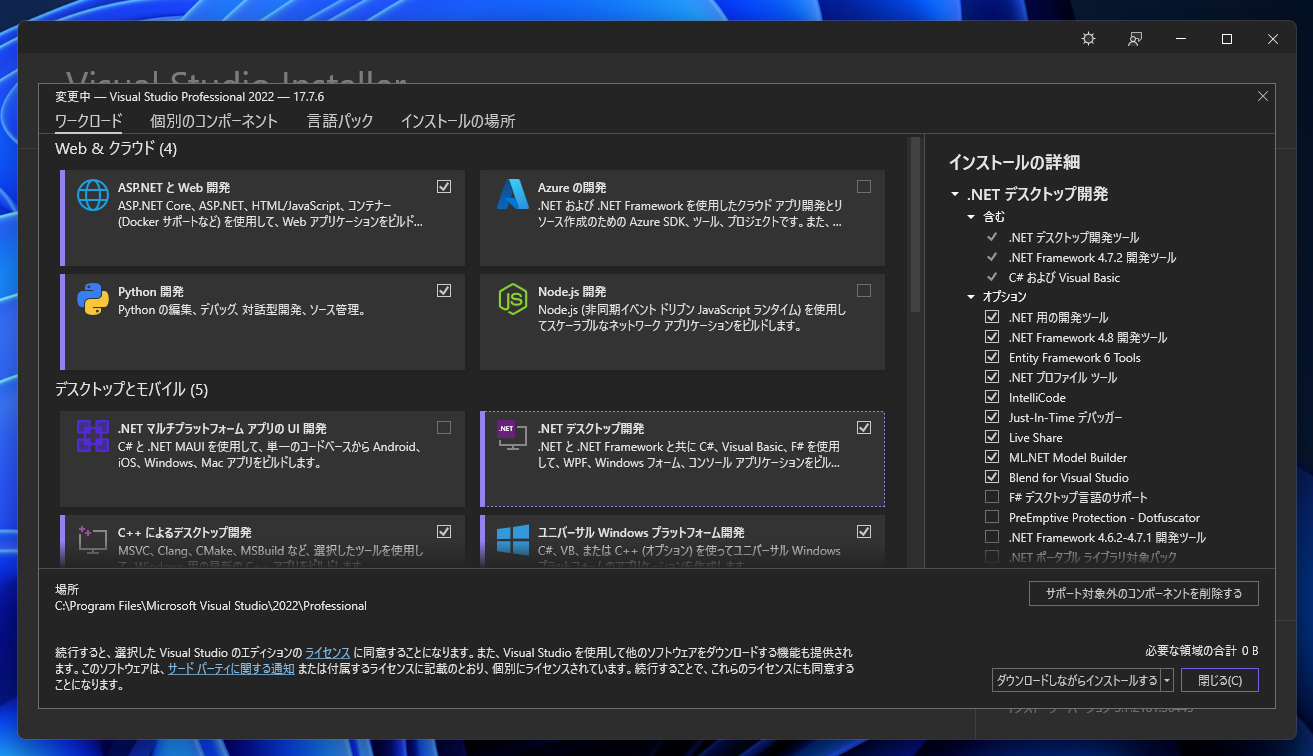Collapse the .NET デスクトップ開発 details
Viewport: 1313px width, 756px height.
pos(955,194)
